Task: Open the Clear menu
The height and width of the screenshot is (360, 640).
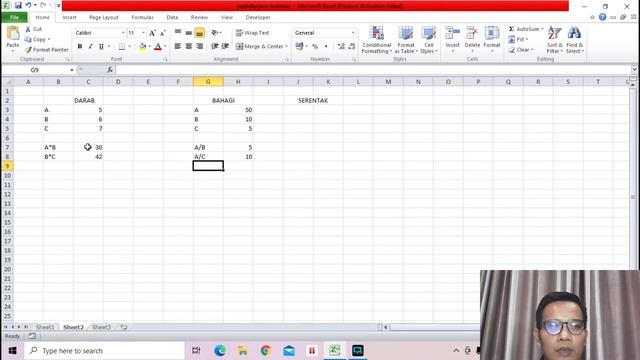Action: click(x=521, y=50)
